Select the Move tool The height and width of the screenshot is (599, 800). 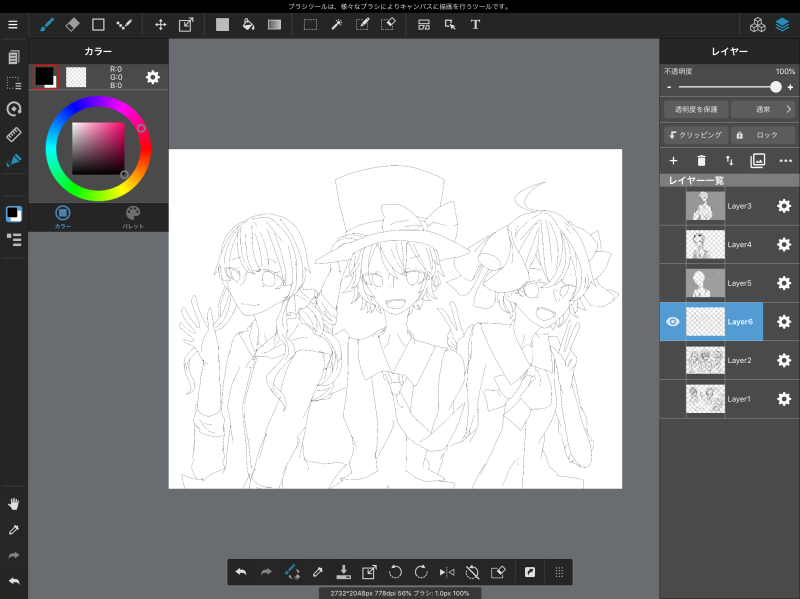tap(160, 24)
